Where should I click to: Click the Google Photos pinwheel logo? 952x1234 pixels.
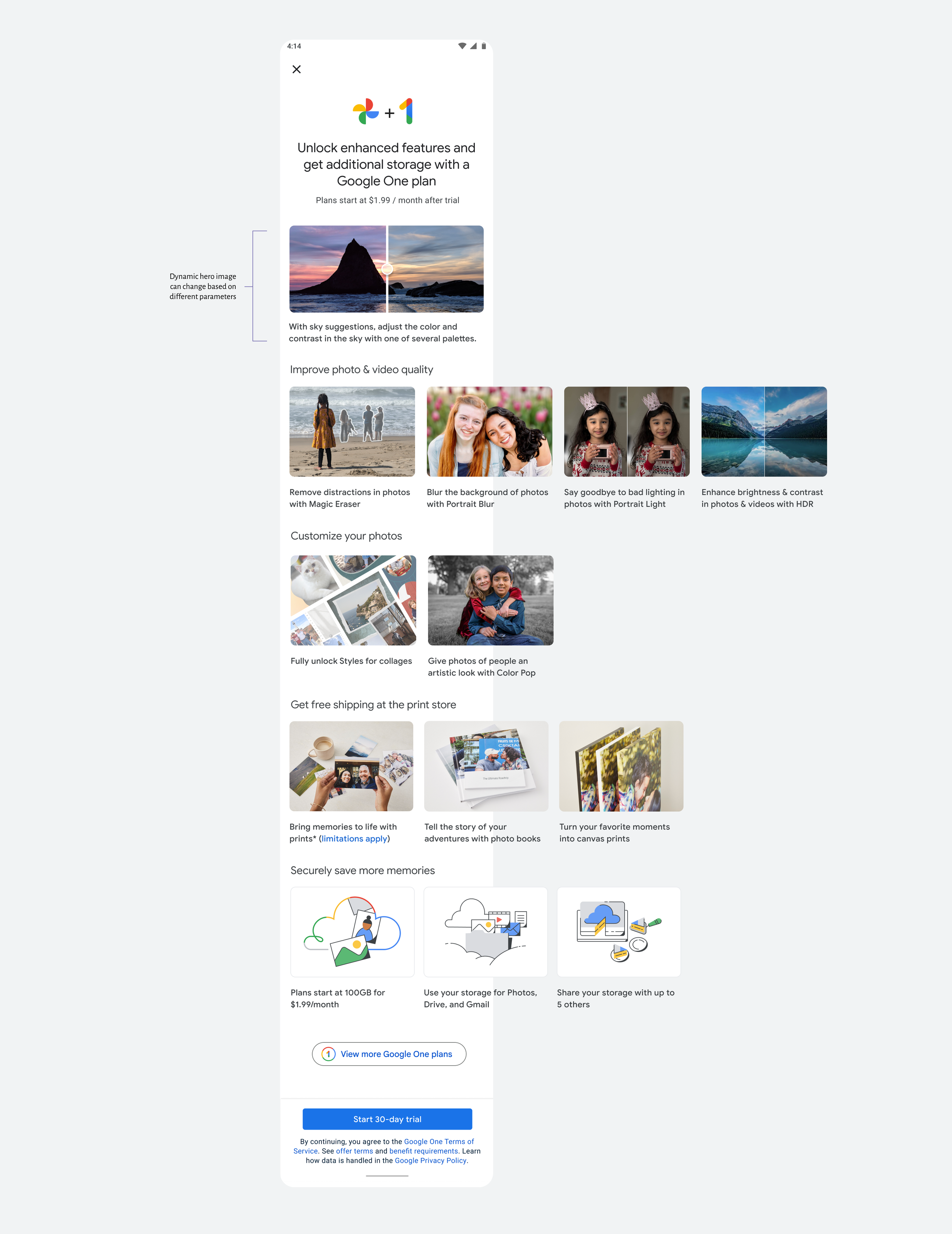click(366, 112)
